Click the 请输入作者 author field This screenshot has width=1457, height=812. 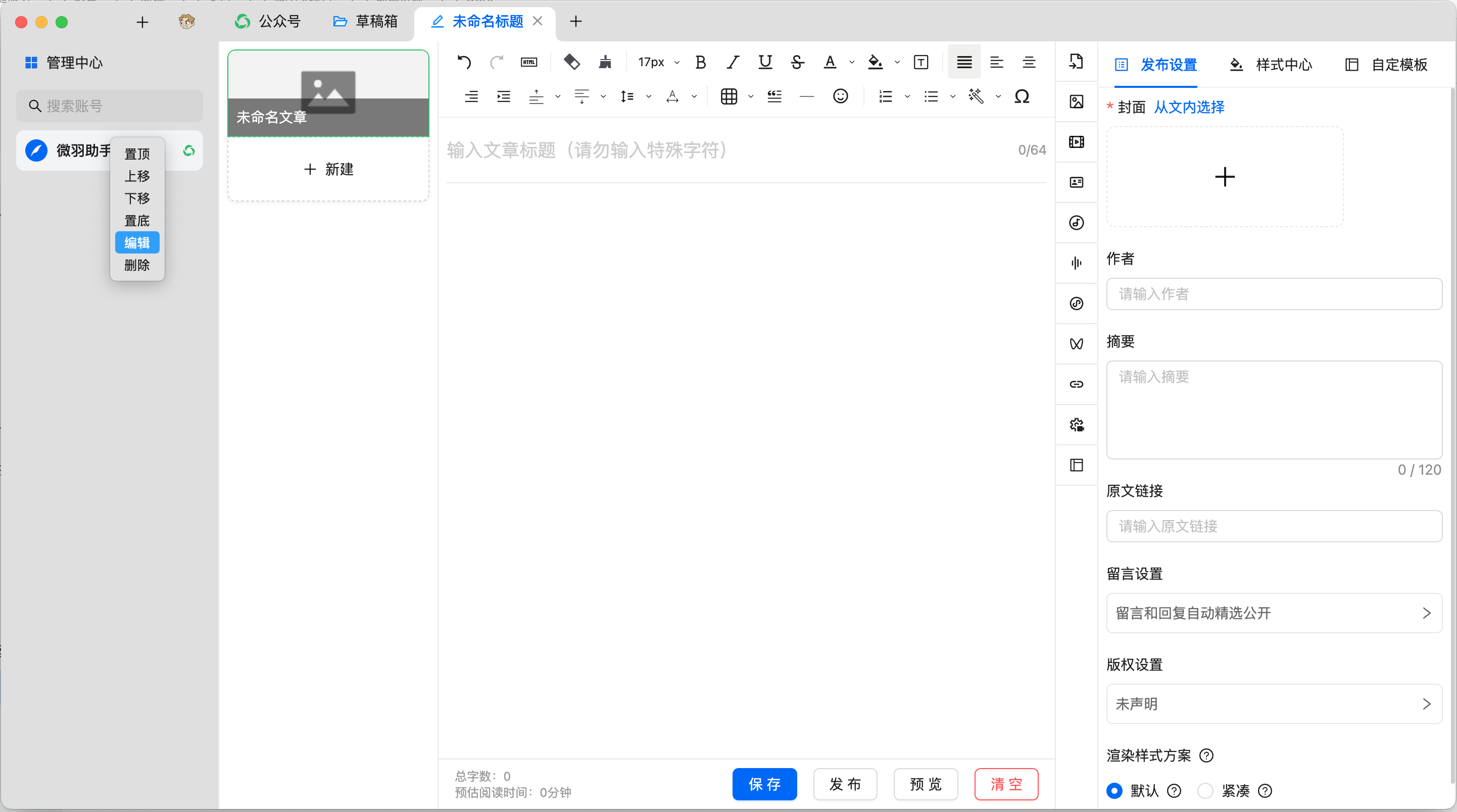[x=1274, y=293]
